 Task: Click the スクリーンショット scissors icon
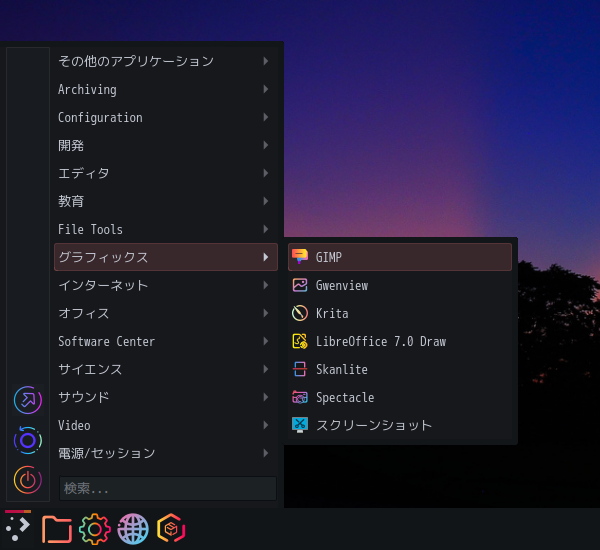[x=300, y=425]
